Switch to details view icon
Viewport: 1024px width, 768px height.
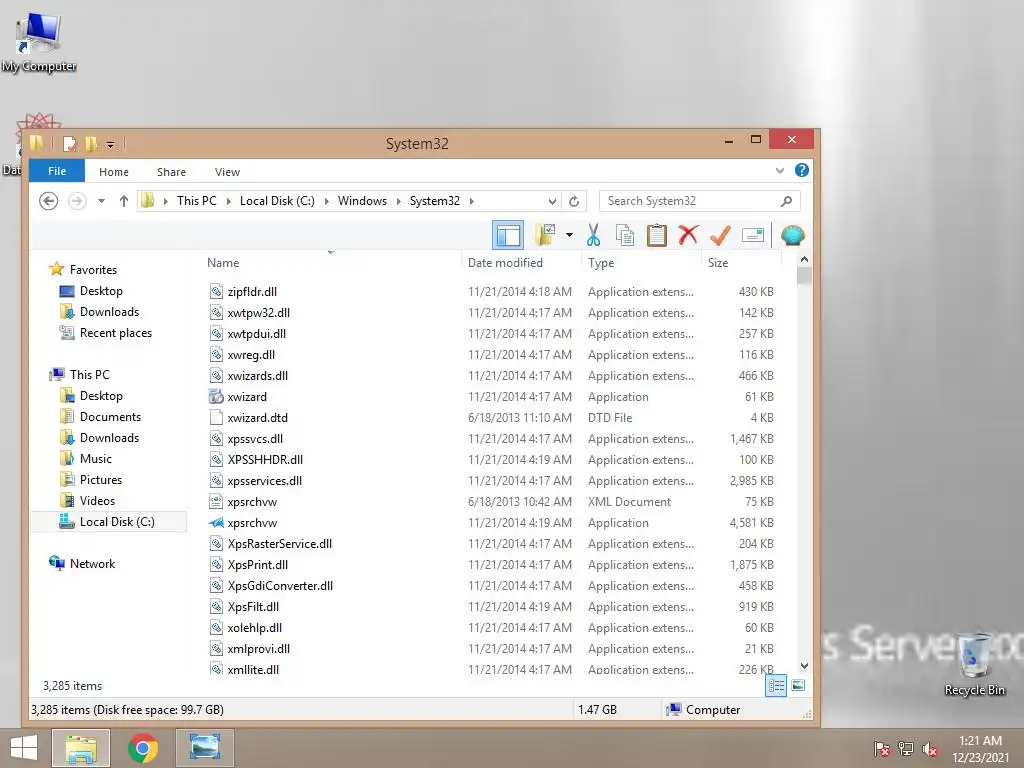(x=776, y=685)
